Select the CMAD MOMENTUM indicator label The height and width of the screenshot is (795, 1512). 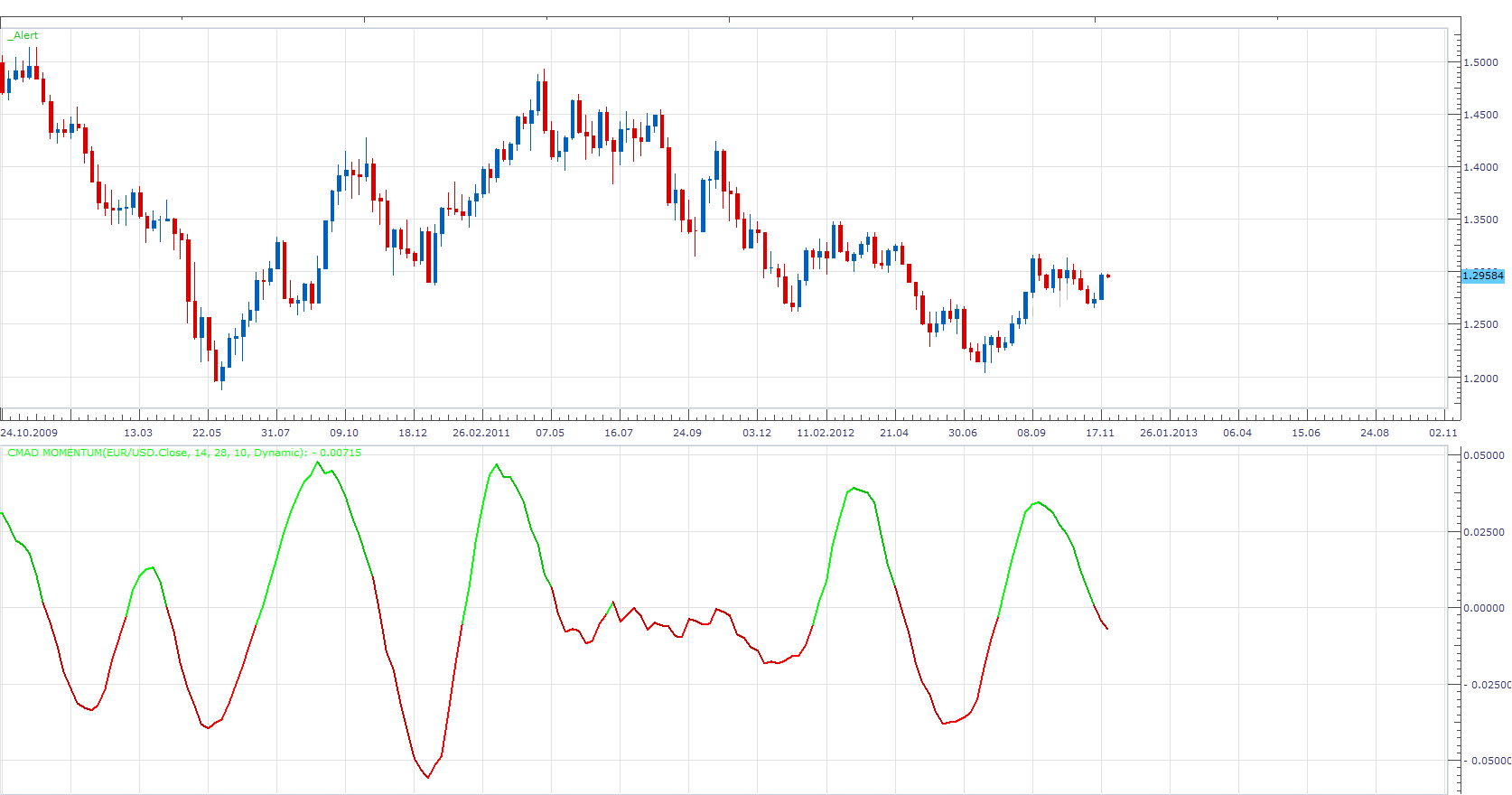pos(184,453)
